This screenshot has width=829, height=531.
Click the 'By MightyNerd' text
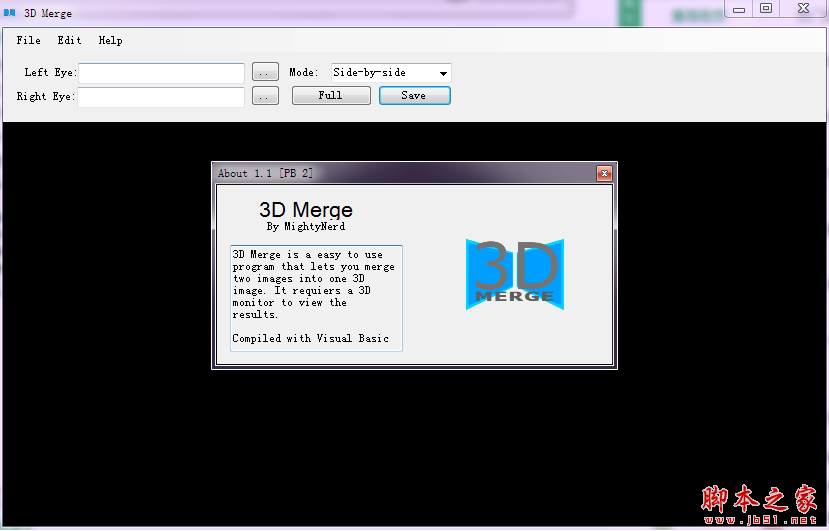click(306, 226)
